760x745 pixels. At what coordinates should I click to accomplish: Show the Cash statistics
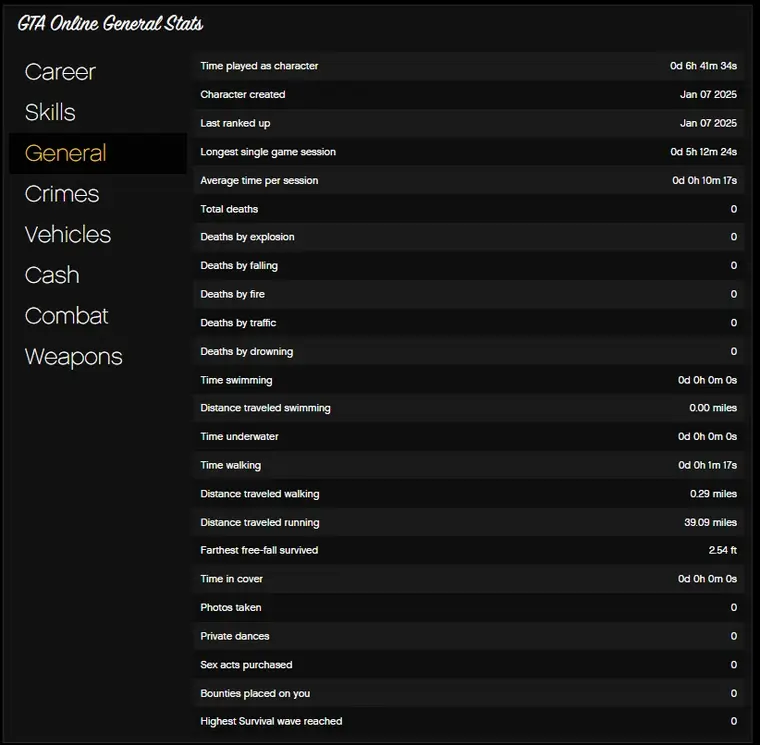click(x=52, y=275)
